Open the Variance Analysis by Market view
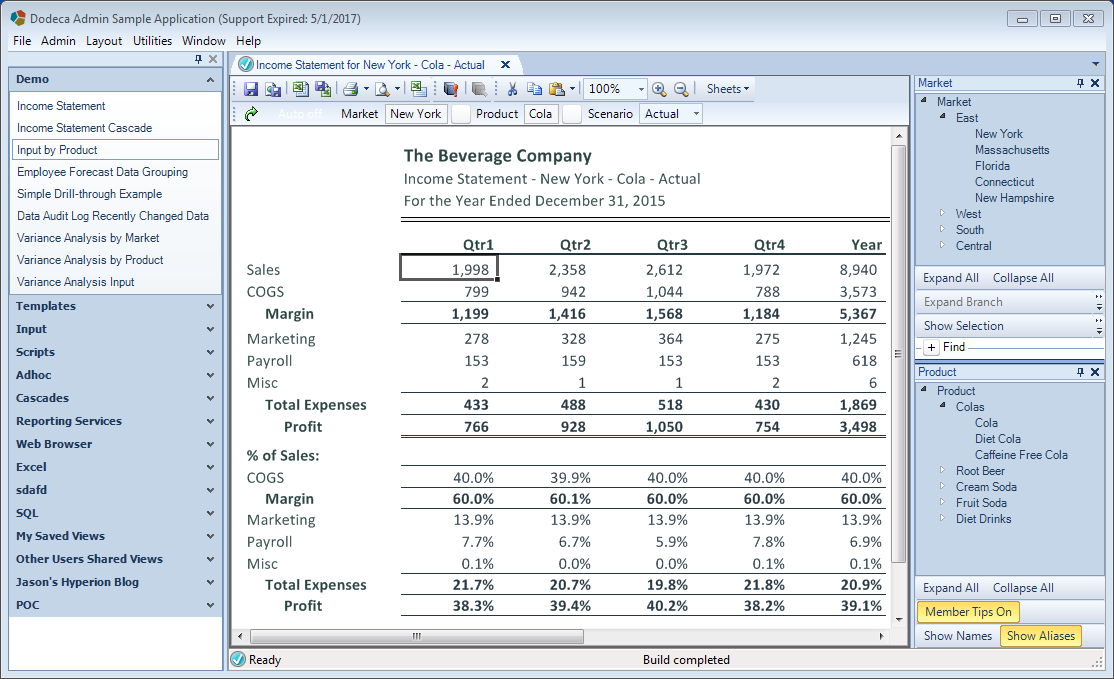 coord(88,238)
